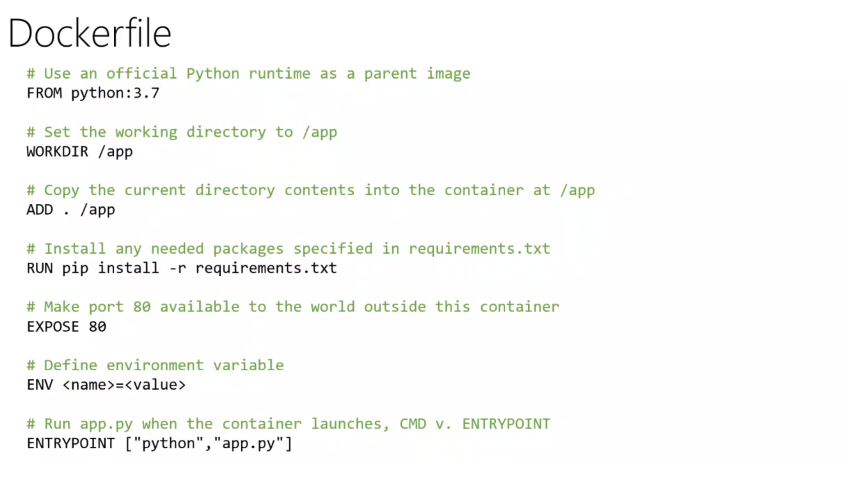Viewport: 852px width, 479px height.
Task: Click the comment about installing needed packages
Action: click(x=288, y=248)
